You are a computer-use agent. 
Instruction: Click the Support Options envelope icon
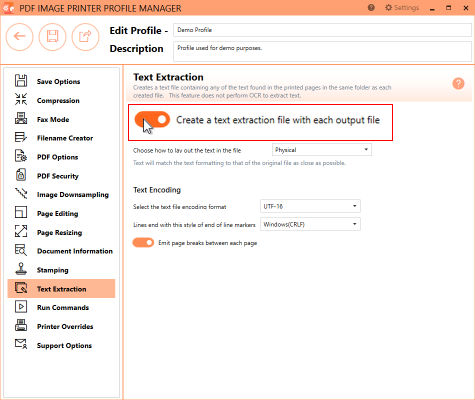[x=21, y=344]
